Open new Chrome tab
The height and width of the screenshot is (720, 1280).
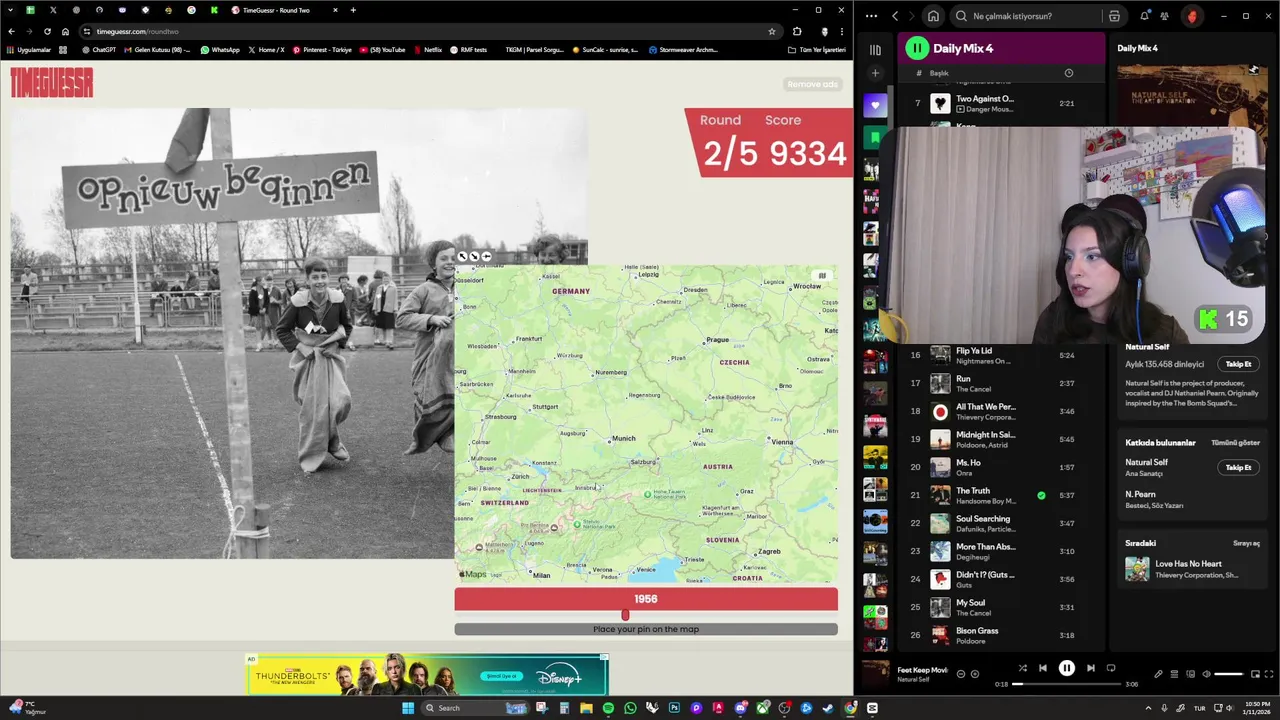pos(353,10)
